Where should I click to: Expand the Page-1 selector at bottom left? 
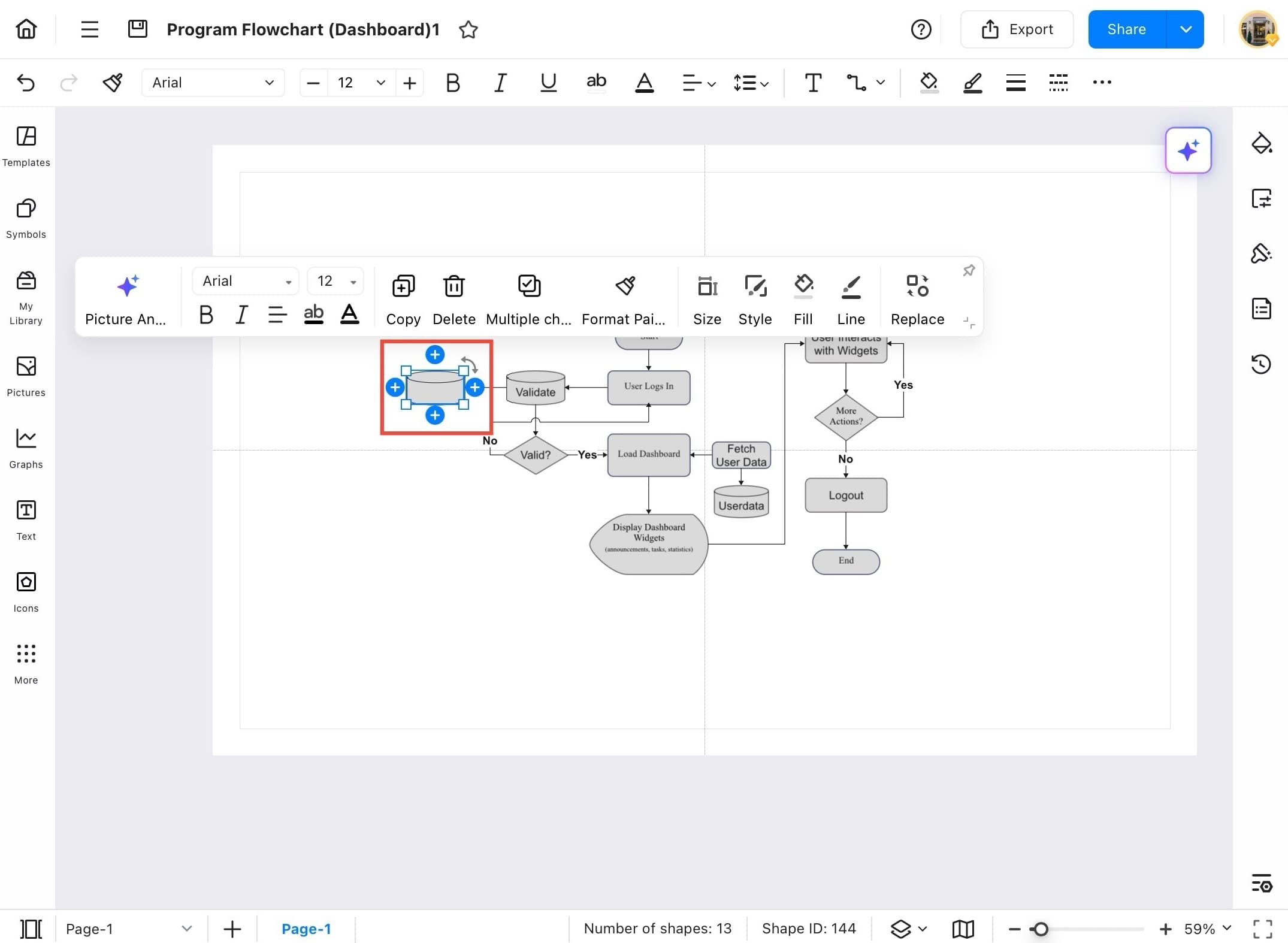tap(186, 928)
